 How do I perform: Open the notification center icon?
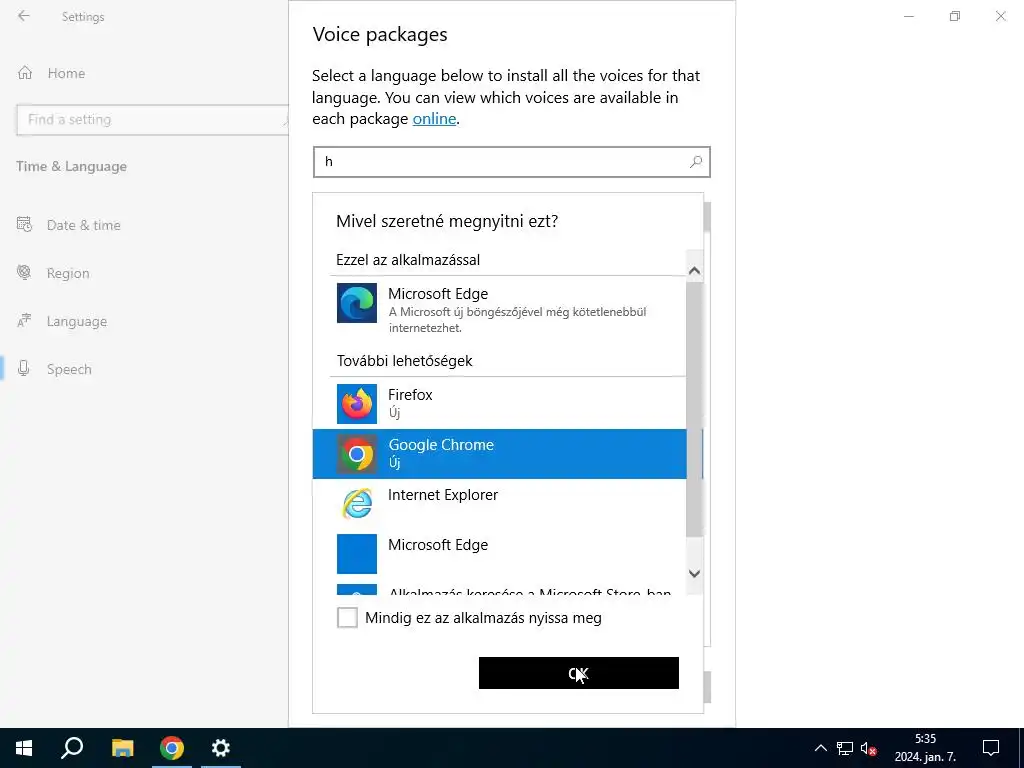click(x=991, y=748)
